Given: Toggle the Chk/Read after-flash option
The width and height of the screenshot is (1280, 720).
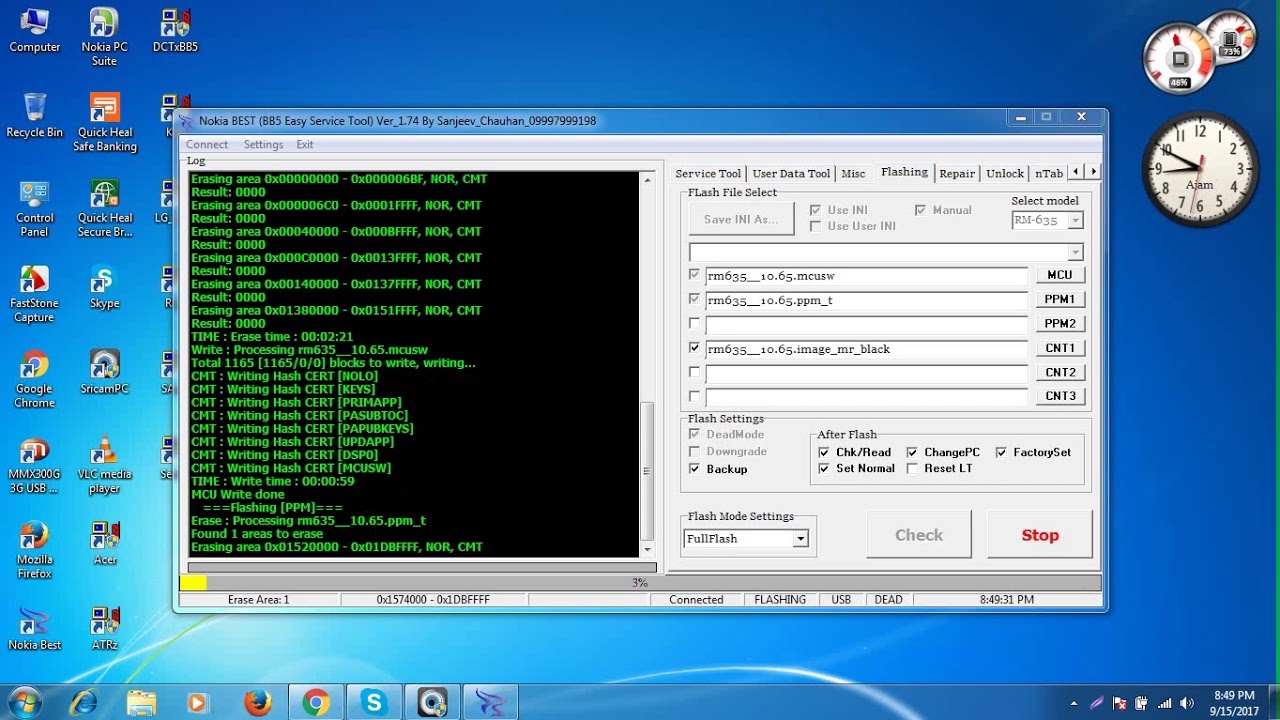Looking at the screenshot, I should click(823, 452).
